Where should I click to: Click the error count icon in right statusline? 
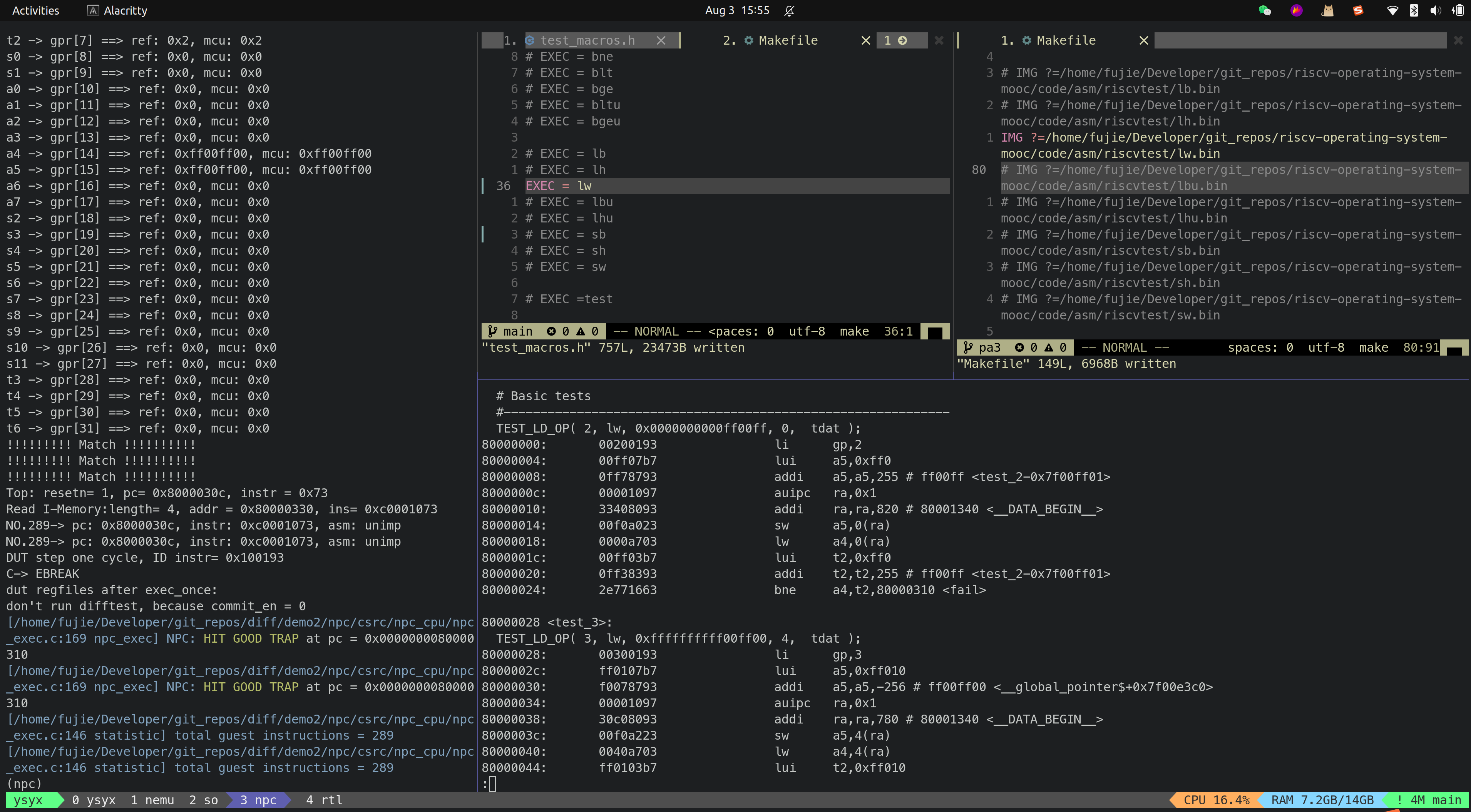click(x=1019, y=347)
